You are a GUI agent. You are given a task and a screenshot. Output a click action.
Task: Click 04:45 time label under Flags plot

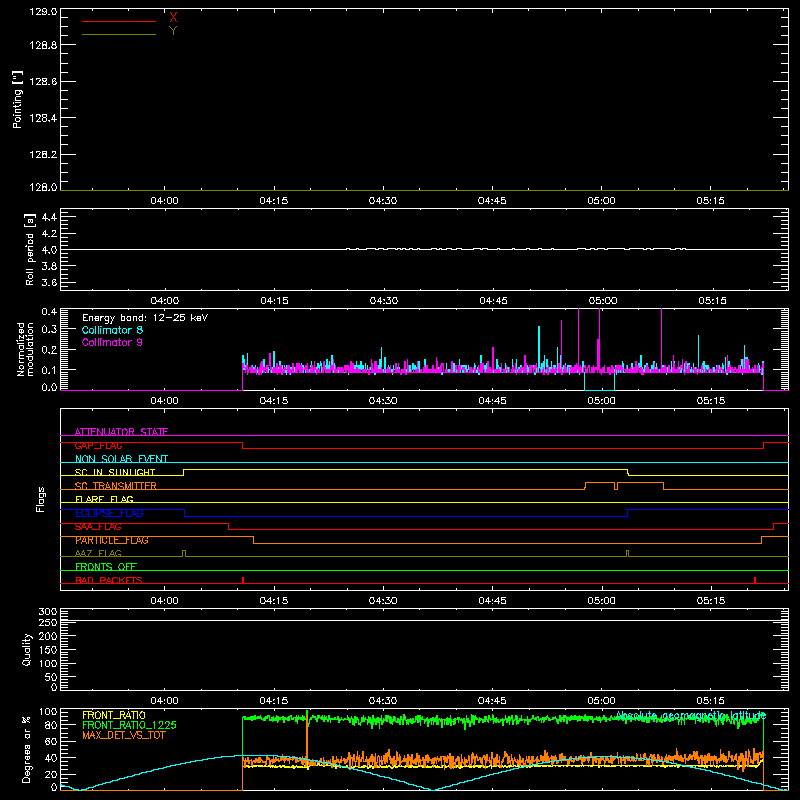point(492,601)
